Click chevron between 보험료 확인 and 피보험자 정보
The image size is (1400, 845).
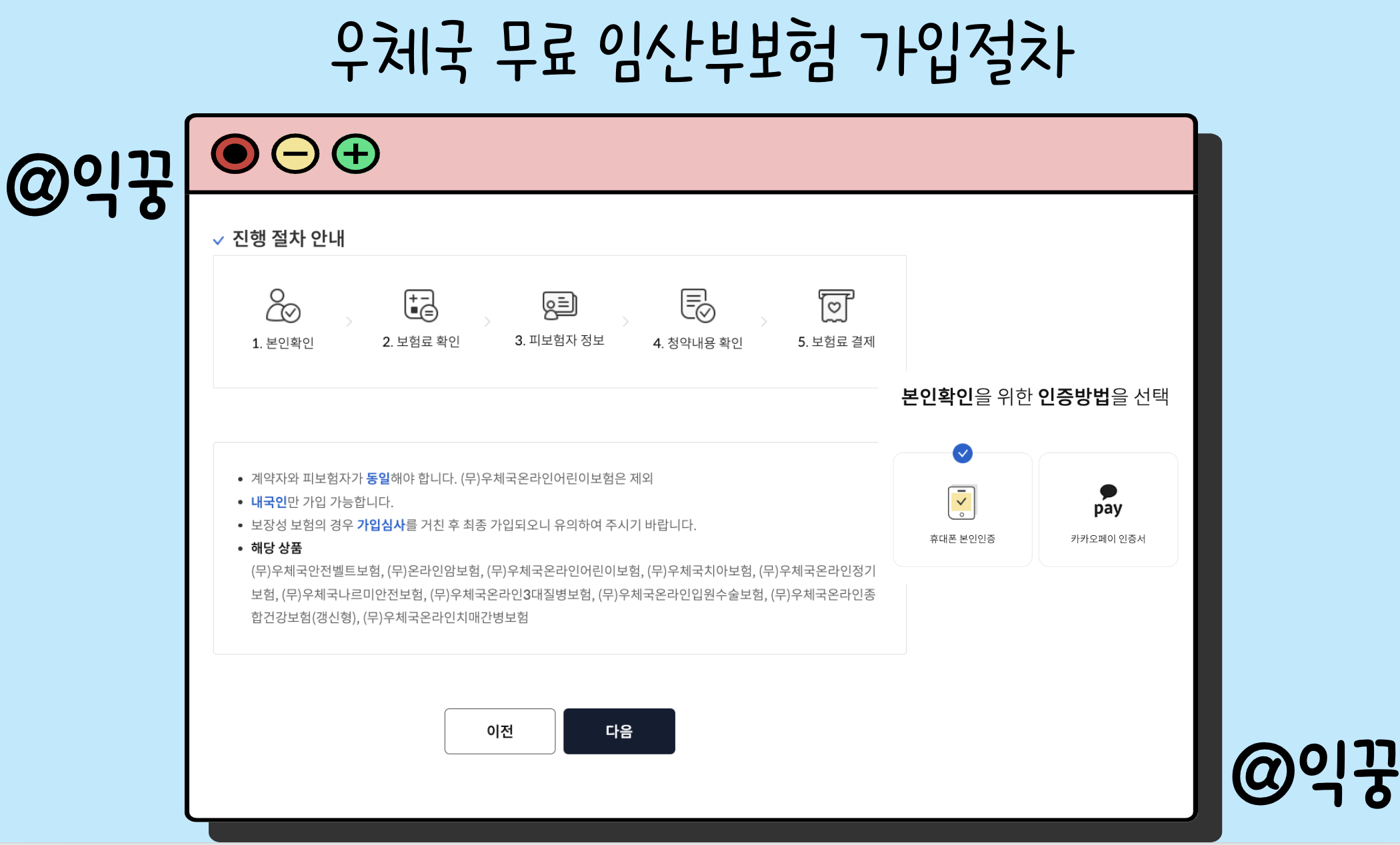487,322
